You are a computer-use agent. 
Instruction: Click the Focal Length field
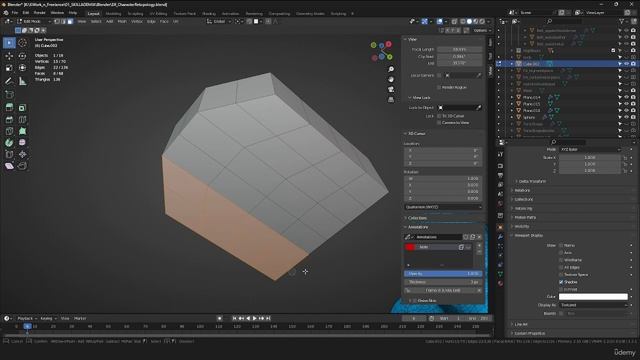click(459, 49)
